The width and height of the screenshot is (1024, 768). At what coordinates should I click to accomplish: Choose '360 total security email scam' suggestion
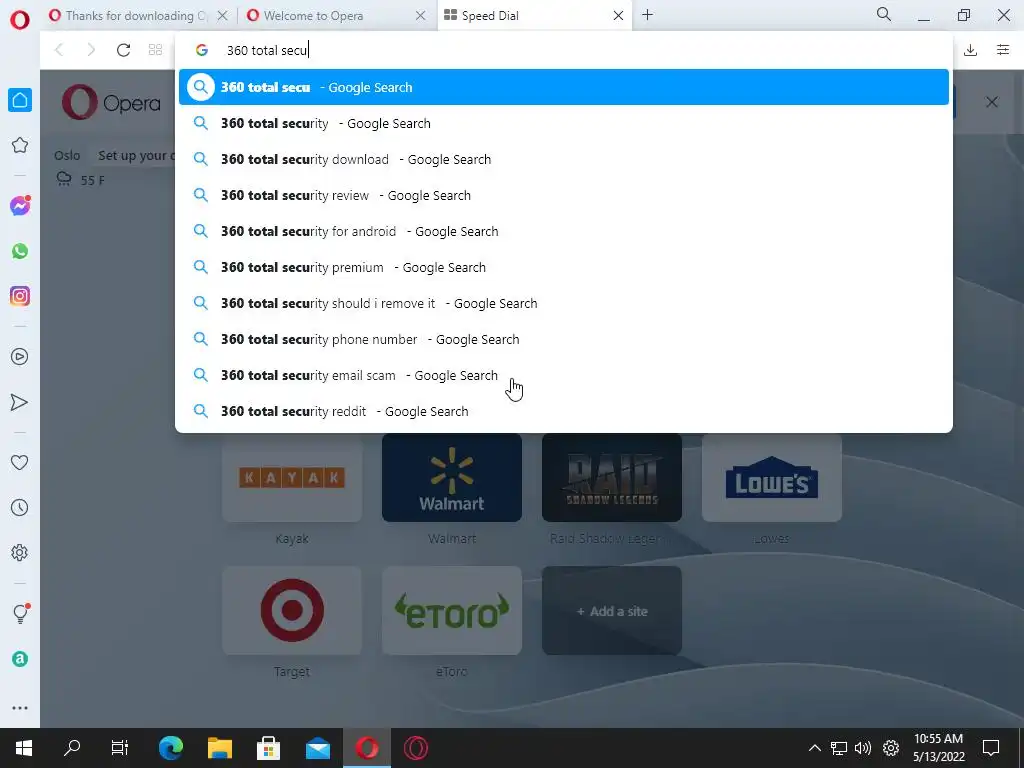tap(564, 375)
